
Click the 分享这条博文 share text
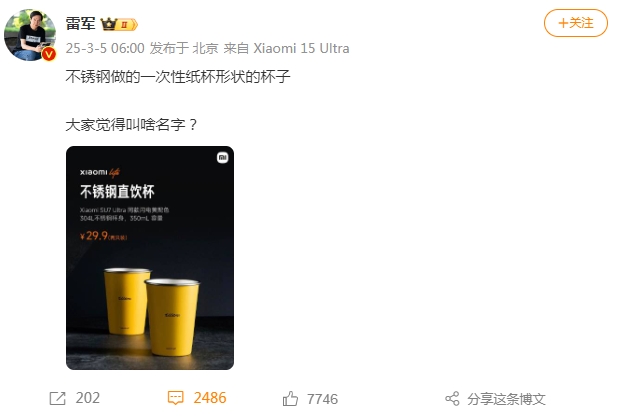point(506,399)
